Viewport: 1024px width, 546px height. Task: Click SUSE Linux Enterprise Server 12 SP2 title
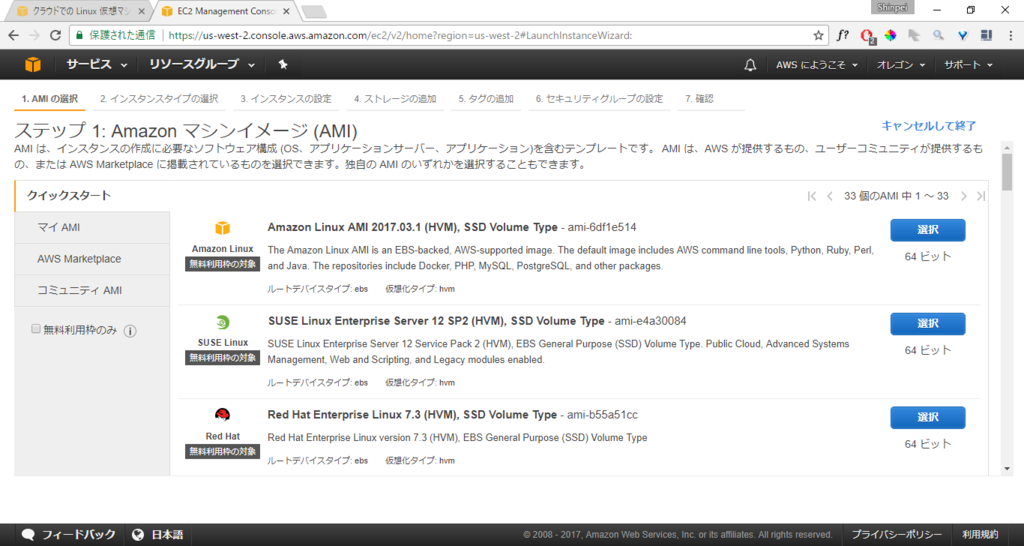point(436,321)
